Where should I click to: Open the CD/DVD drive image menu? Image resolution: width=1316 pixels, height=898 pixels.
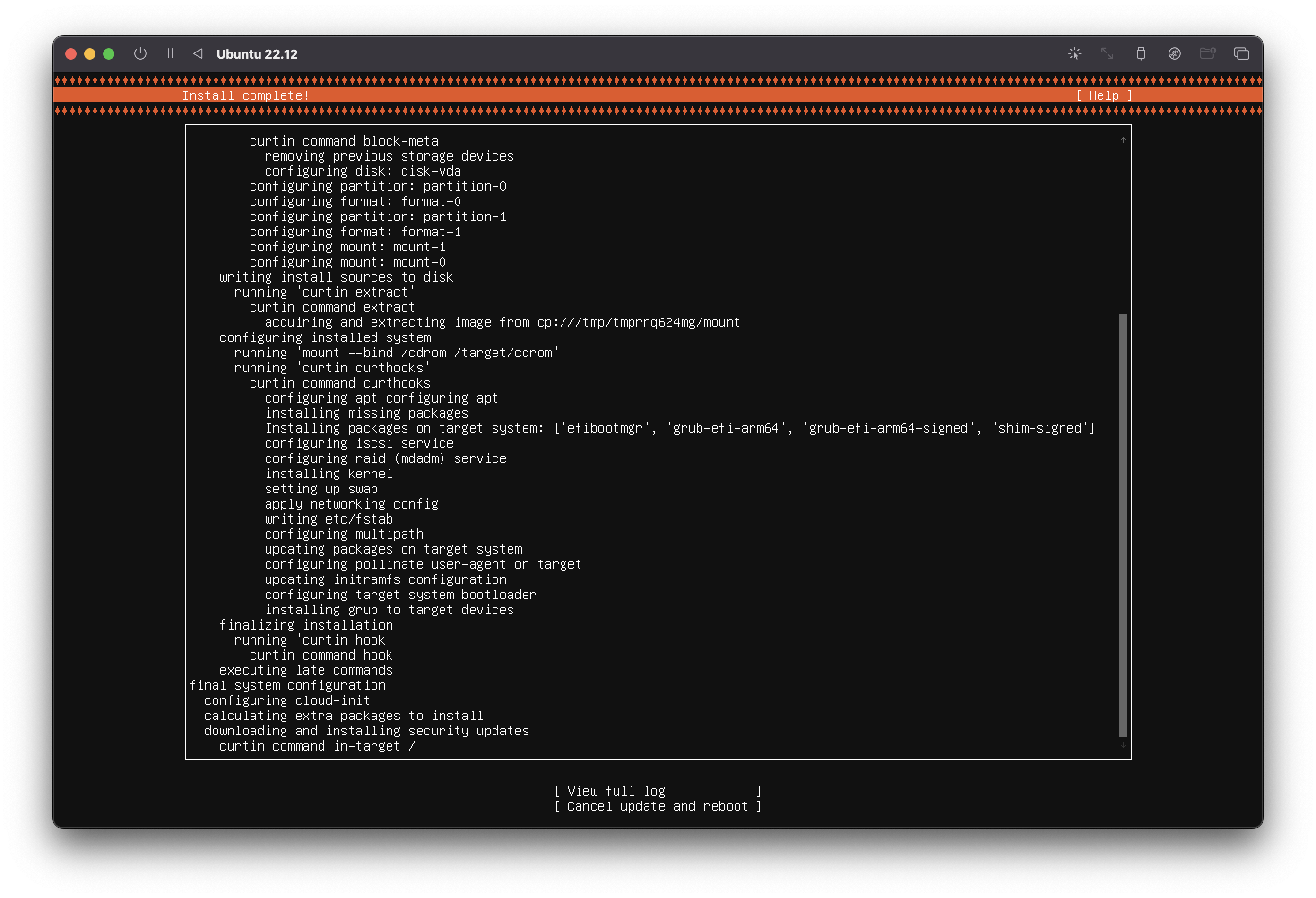(x=1174, y=54)
